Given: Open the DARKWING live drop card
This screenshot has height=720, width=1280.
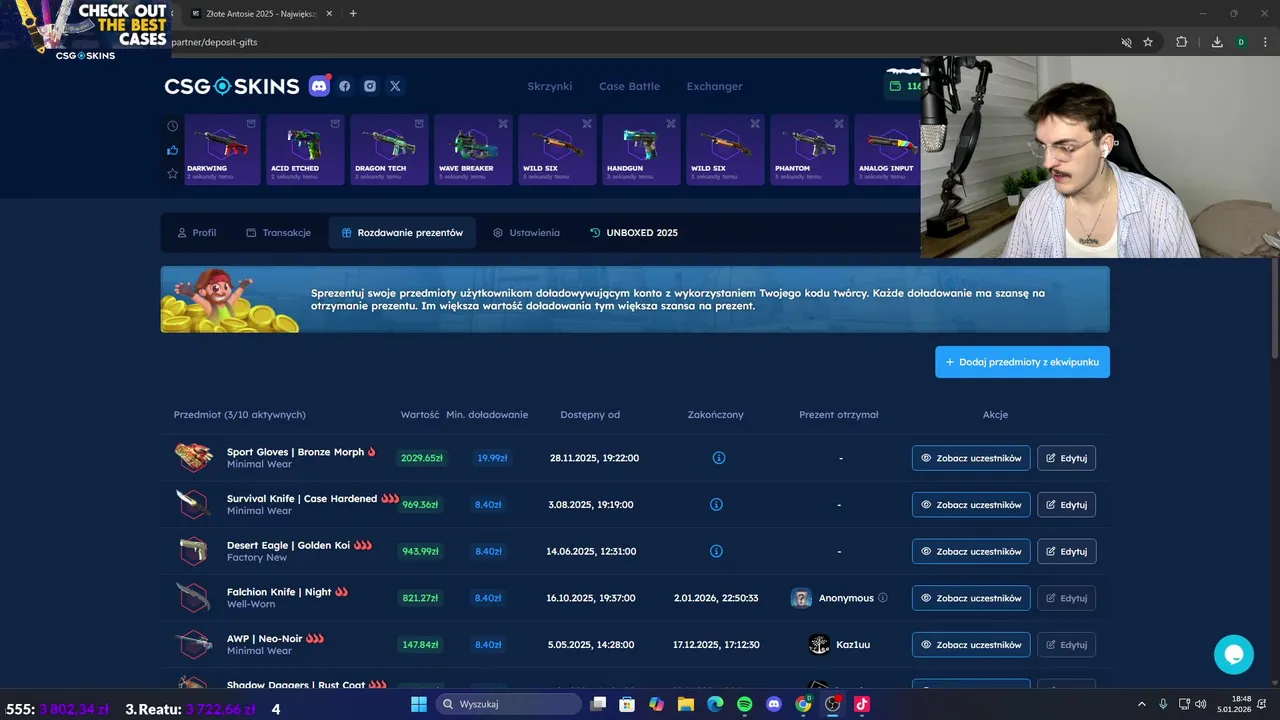Looking at the screenshot, I should (222, 150).
